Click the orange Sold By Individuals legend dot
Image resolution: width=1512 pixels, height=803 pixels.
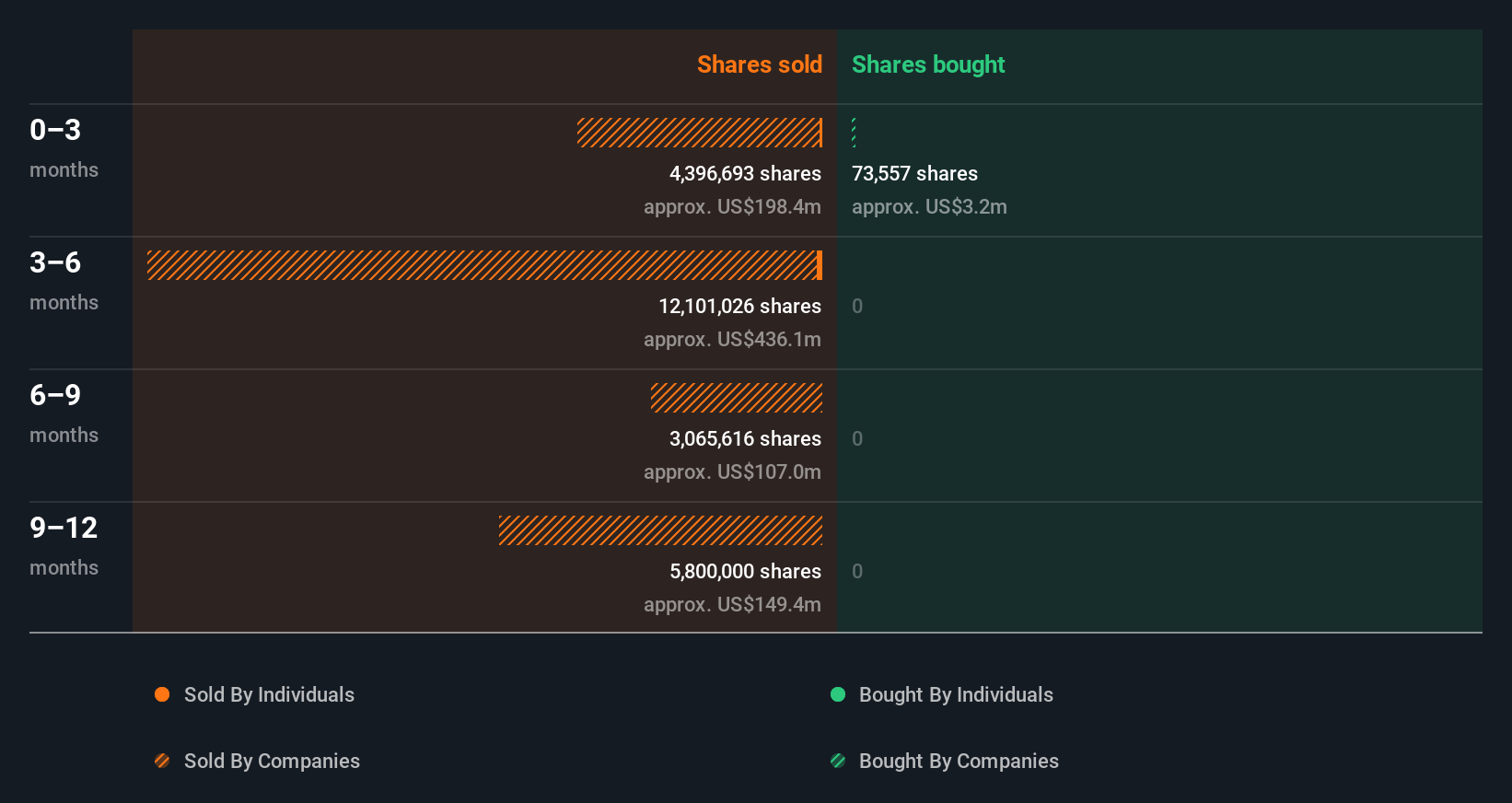(x=162, y=694)
